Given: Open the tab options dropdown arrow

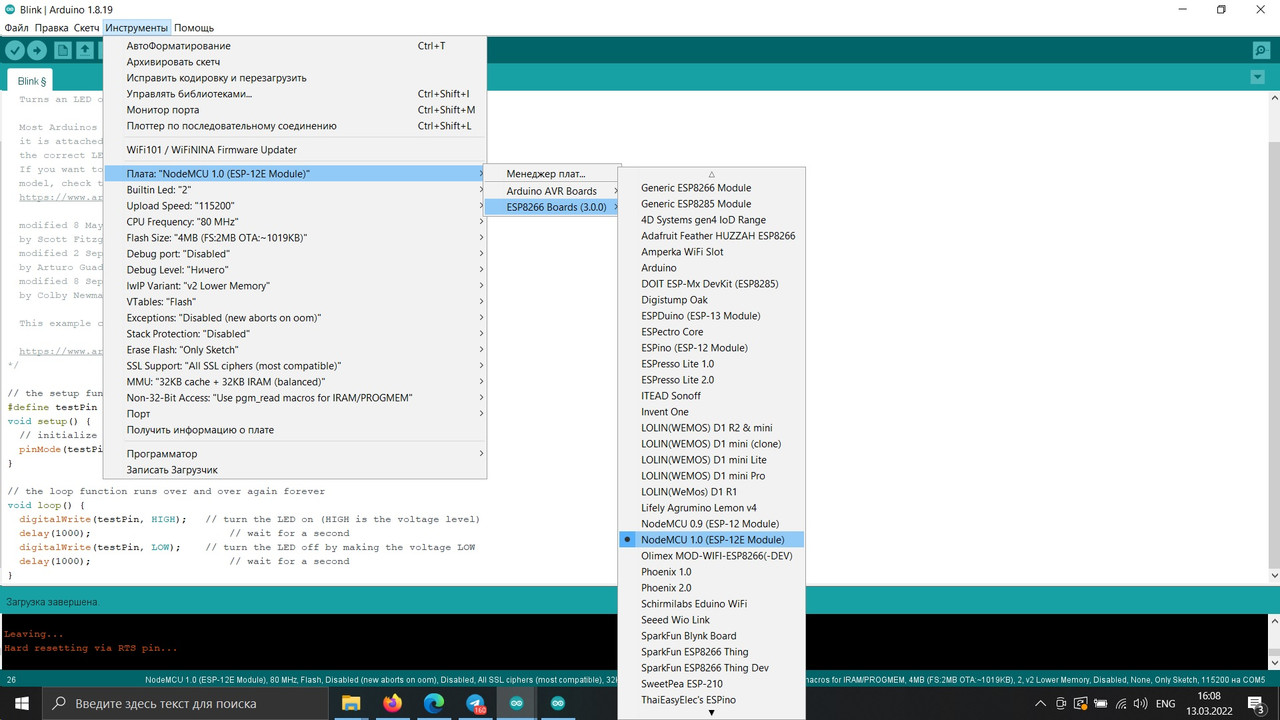Looking at the screenshot, I should point(1258,77).
